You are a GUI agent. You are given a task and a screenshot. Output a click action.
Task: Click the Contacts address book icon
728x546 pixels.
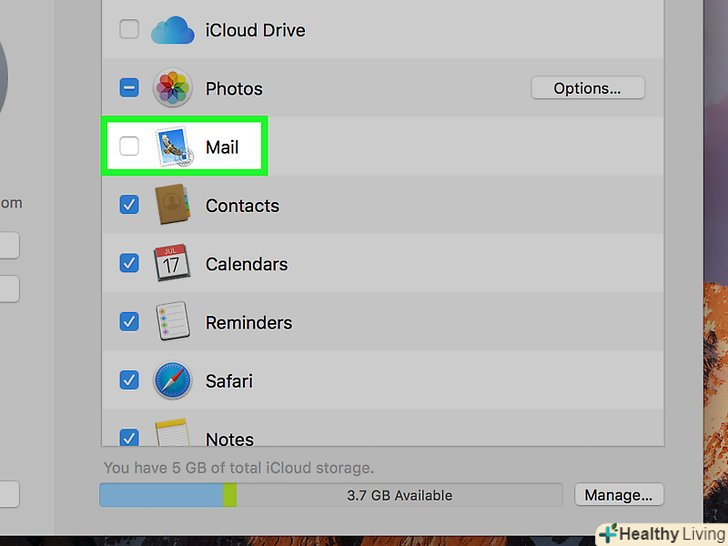[172, 205]
